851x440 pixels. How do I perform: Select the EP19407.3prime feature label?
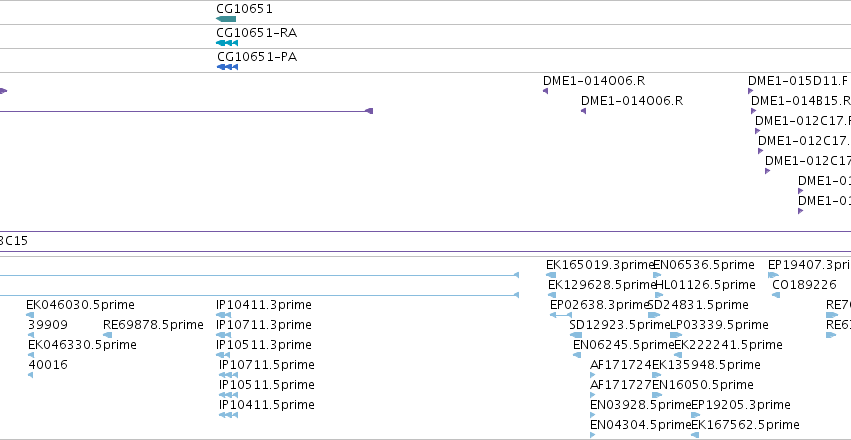point(809,265)
